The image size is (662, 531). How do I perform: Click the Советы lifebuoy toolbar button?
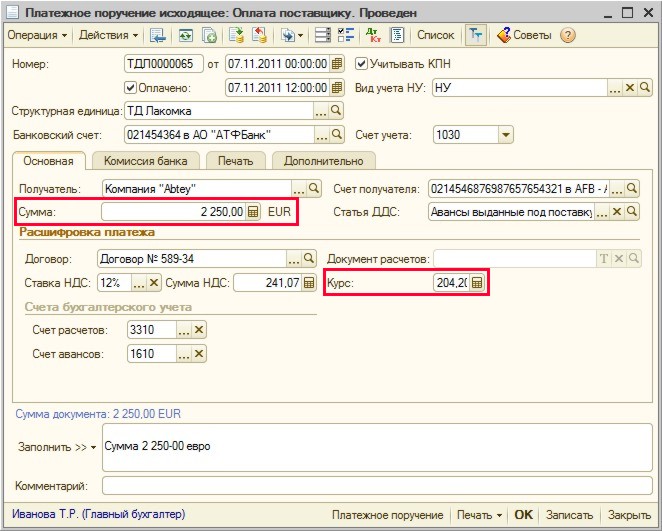click(524, 35)
